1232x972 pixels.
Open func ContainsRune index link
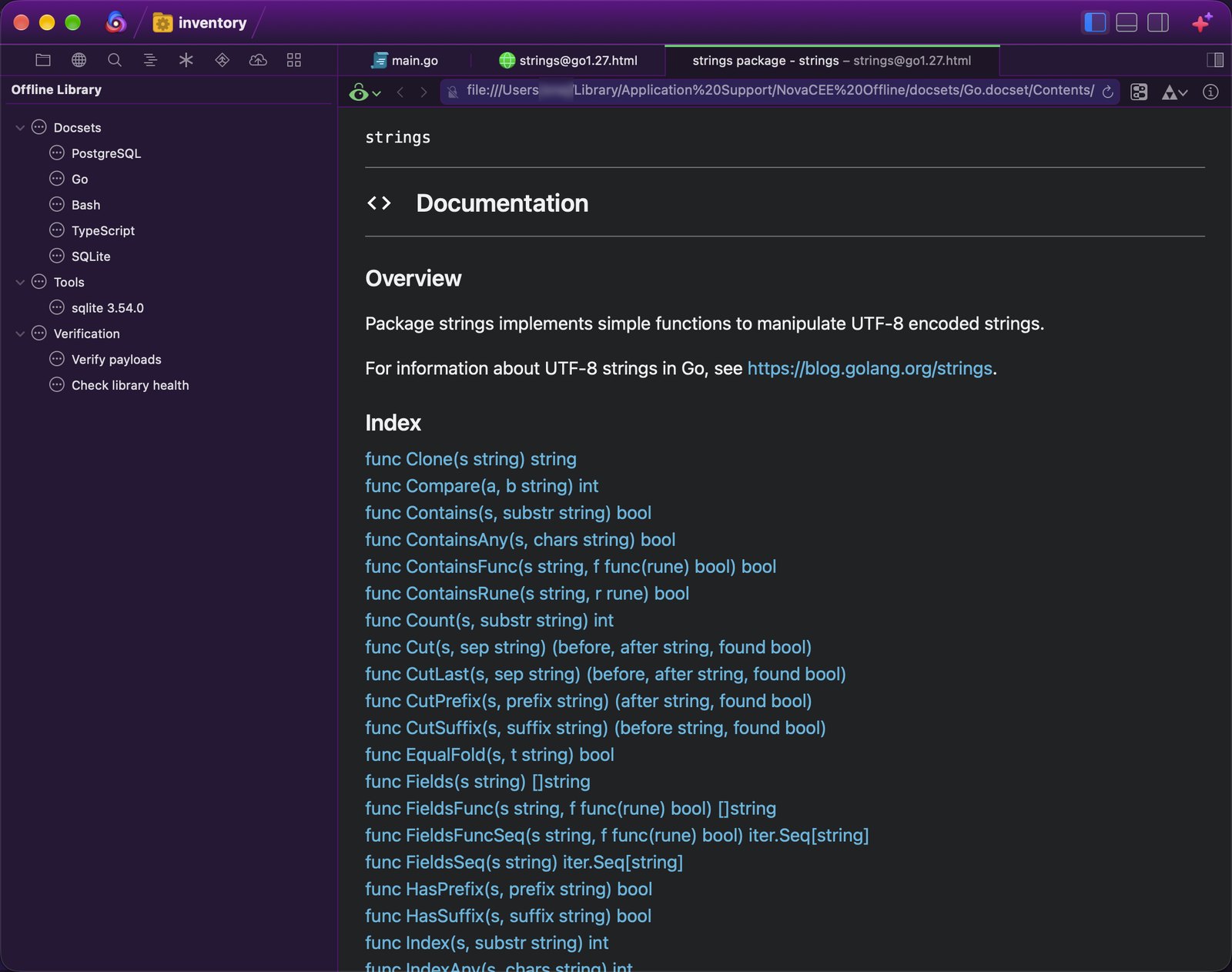pos(527,594)
